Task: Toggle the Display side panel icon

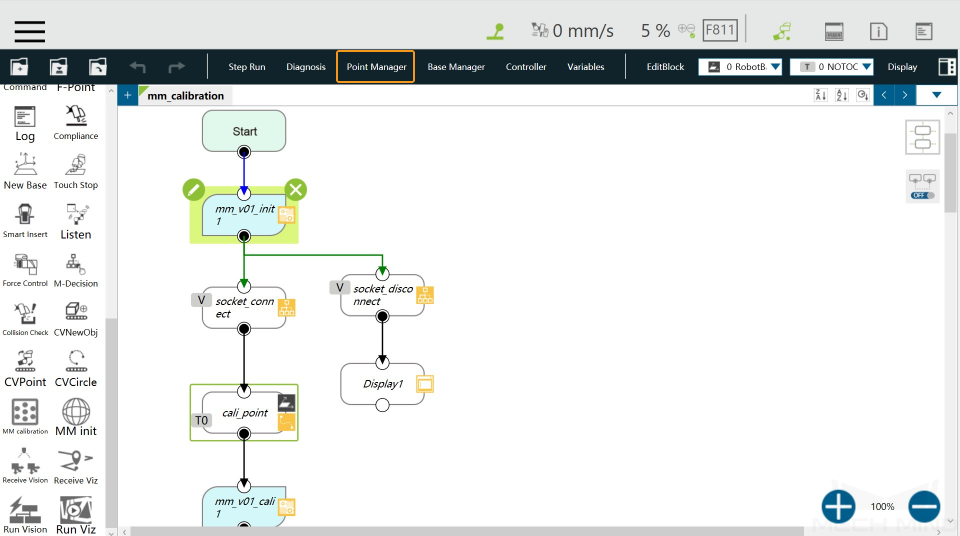Action: coord(947,67)
